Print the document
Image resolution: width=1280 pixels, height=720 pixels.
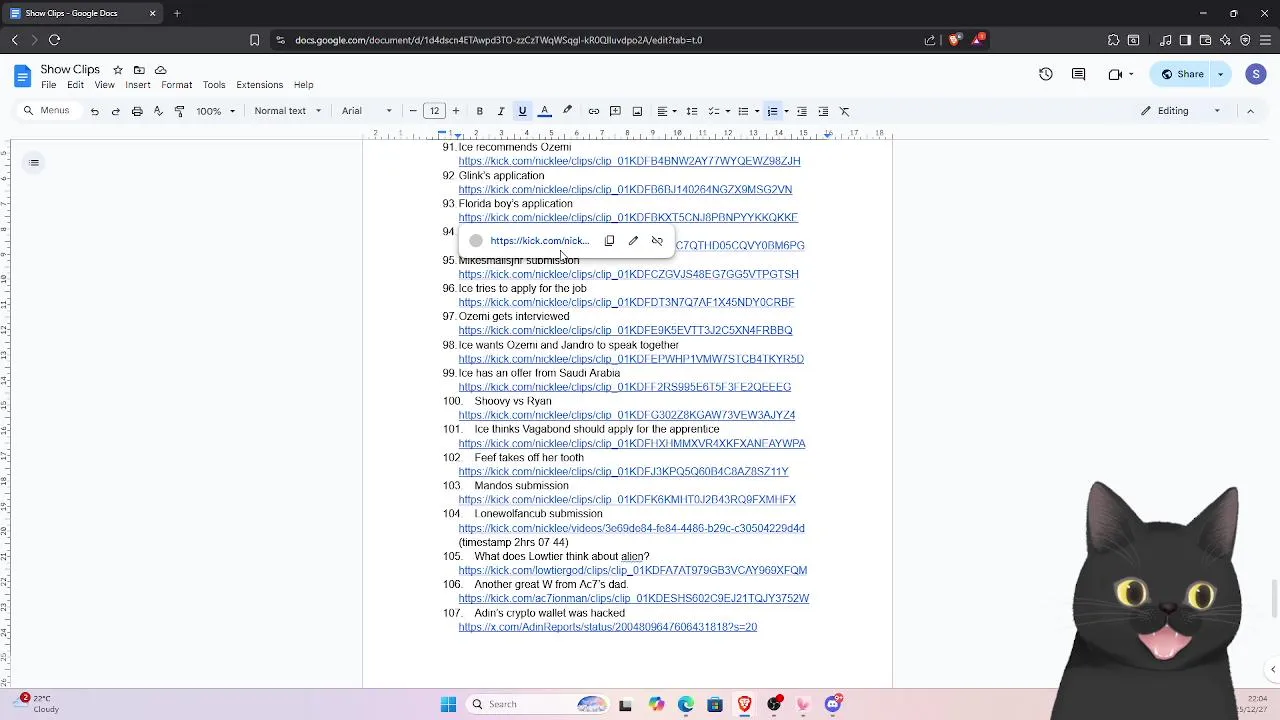[137, 111]
